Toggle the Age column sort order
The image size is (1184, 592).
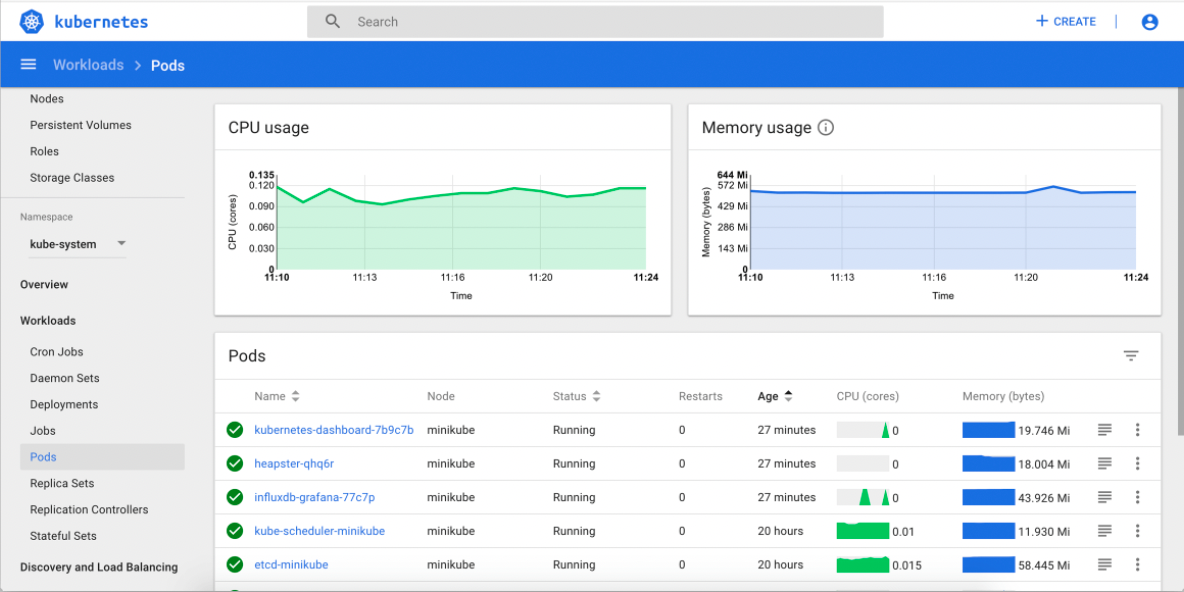[788, 396]
